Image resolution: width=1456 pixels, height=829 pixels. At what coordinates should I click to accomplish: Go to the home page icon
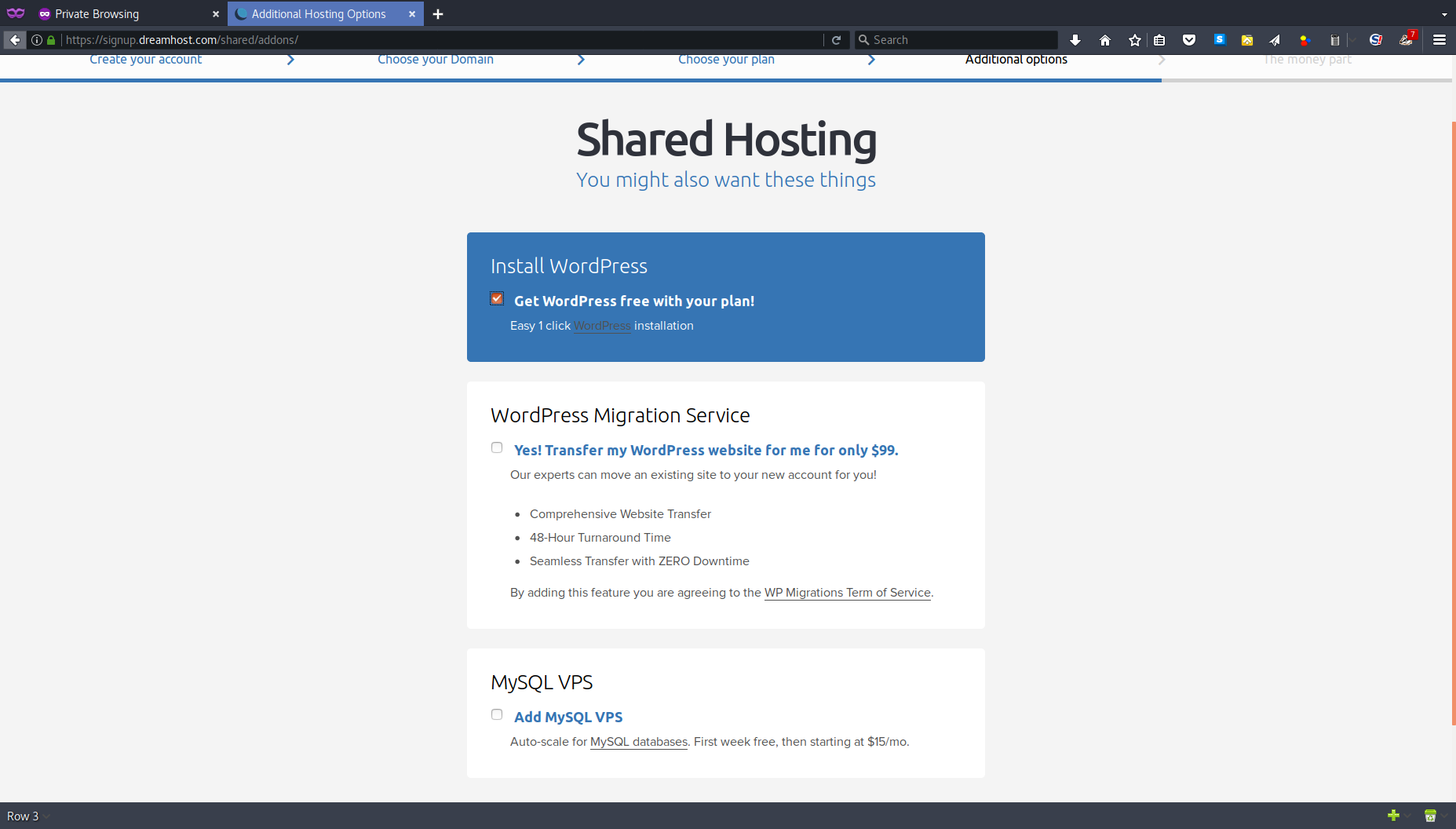tap(1105, 40)
